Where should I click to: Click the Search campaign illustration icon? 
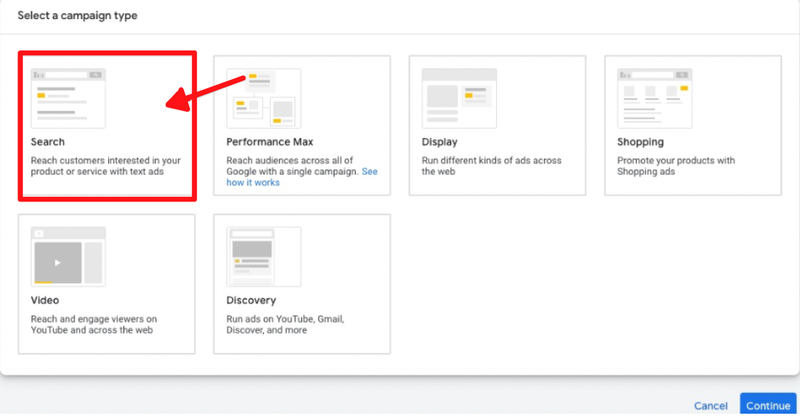(68, 97)
